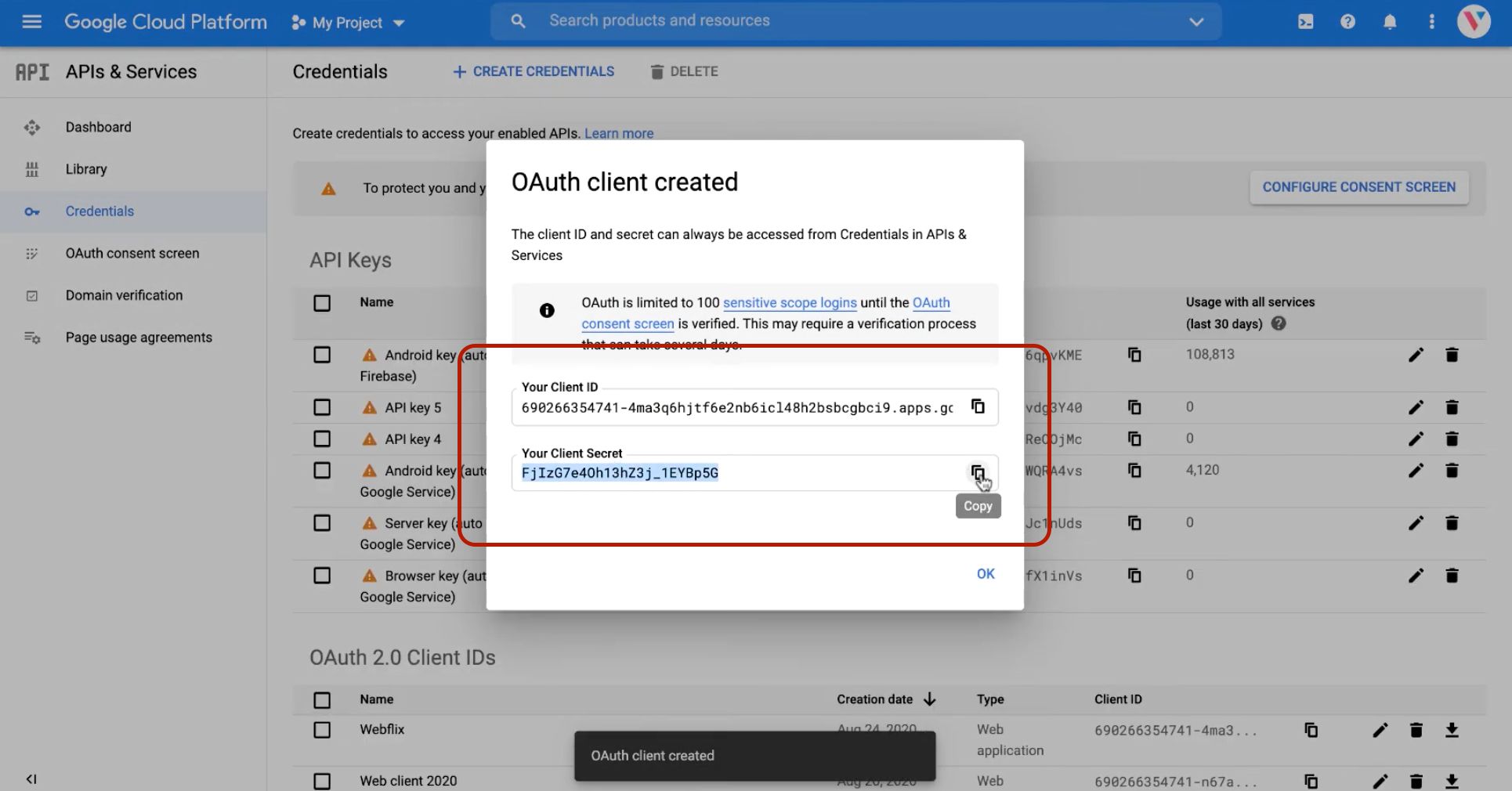Select the Webflix row checkbox
Screen dimensions: 1512x791
[322, 730]
